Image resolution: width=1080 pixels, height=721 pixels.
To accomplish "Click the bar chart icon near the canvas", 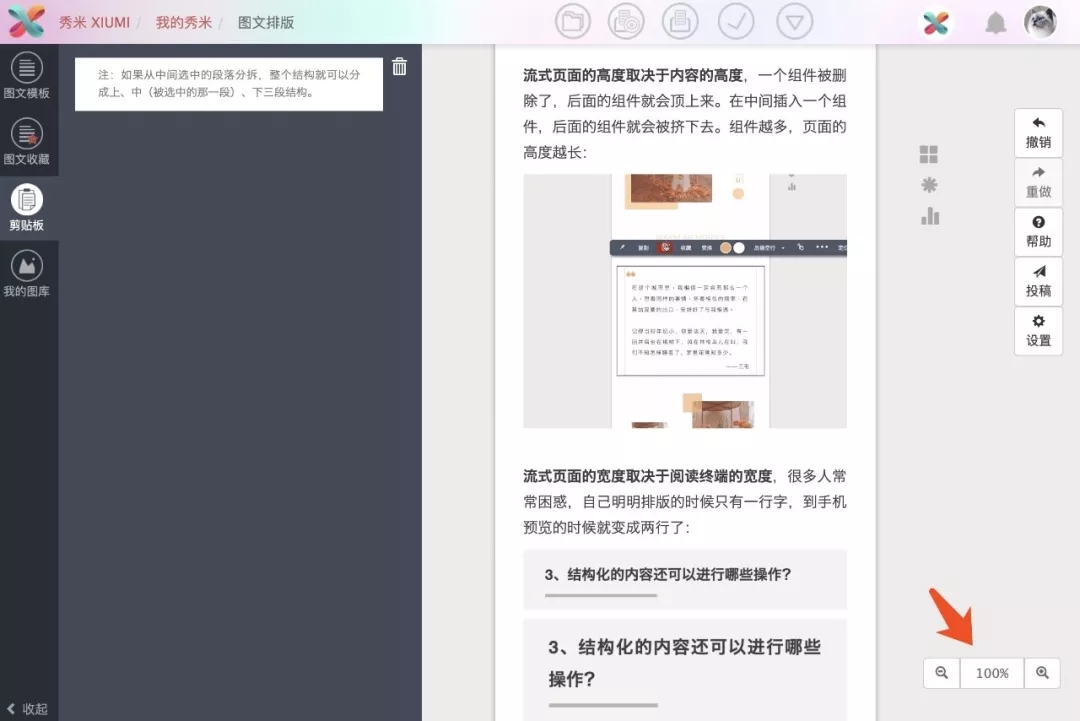I will pos(929,215).
